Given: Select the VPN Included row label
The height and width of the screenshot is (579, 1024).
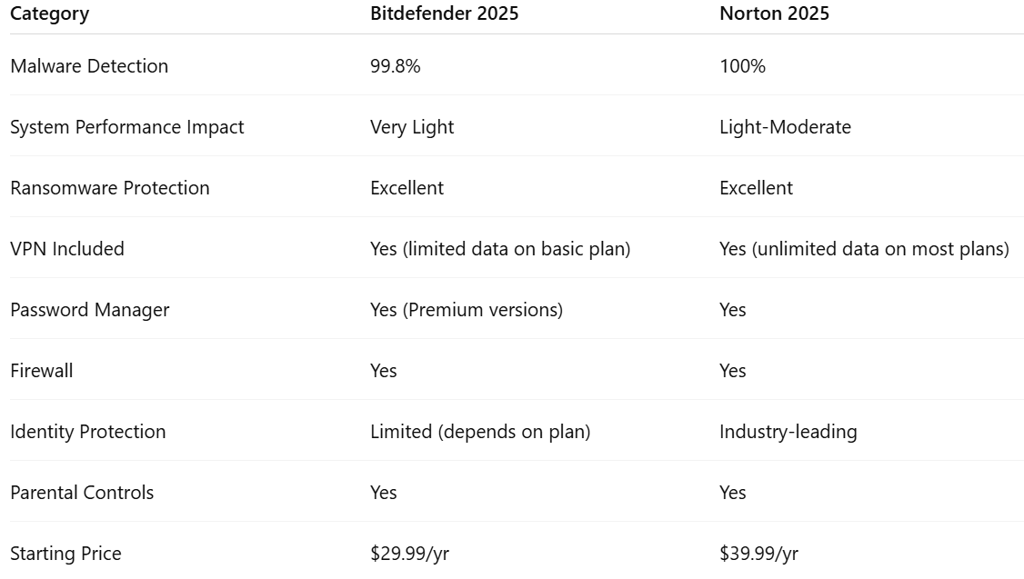Looking at the screenshot, I should point(67,249).
